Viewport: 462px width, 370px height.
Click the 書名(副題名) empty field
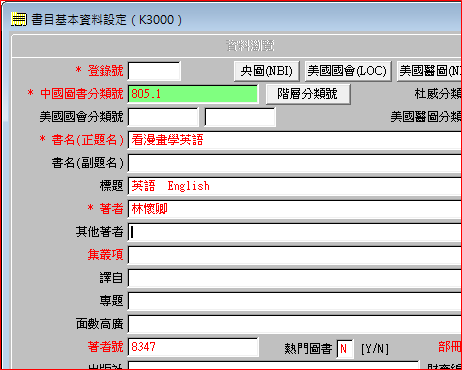[x=295, y=163]
